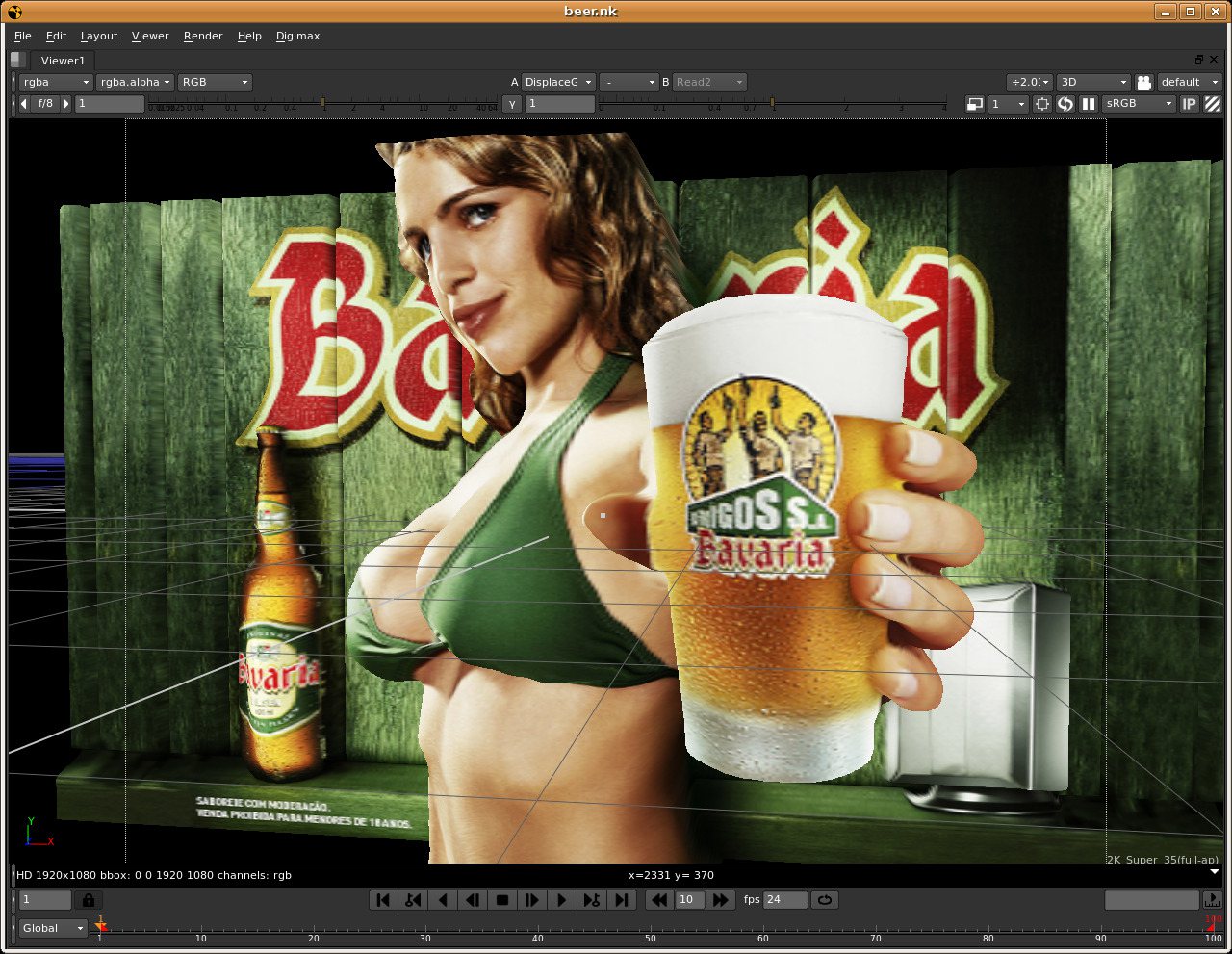Open the File menu
Screen dimensions: 1232x954
pyautogui.click(x=23, y=36)
